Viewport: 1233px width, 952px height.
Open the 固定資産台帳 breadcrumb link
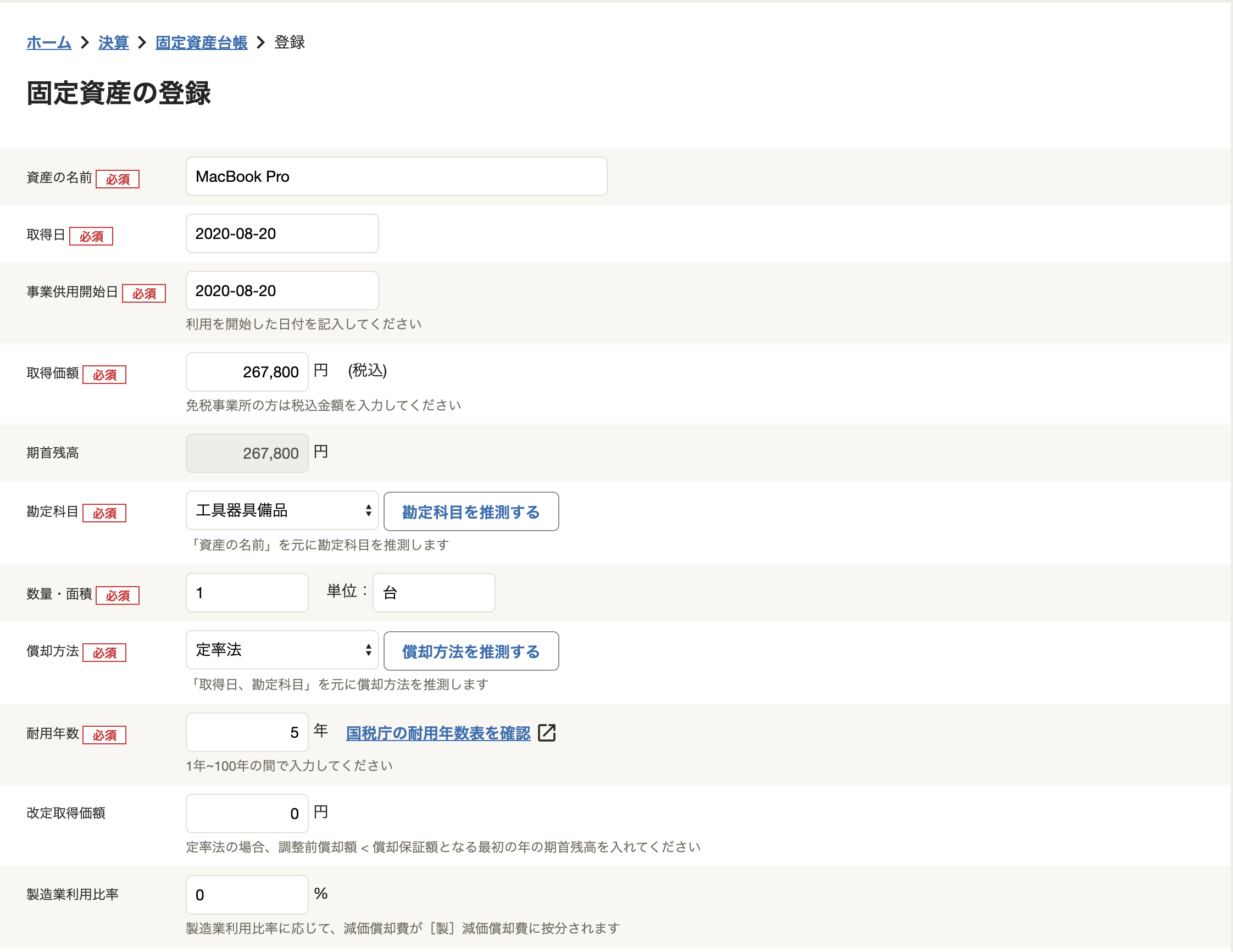202,42
